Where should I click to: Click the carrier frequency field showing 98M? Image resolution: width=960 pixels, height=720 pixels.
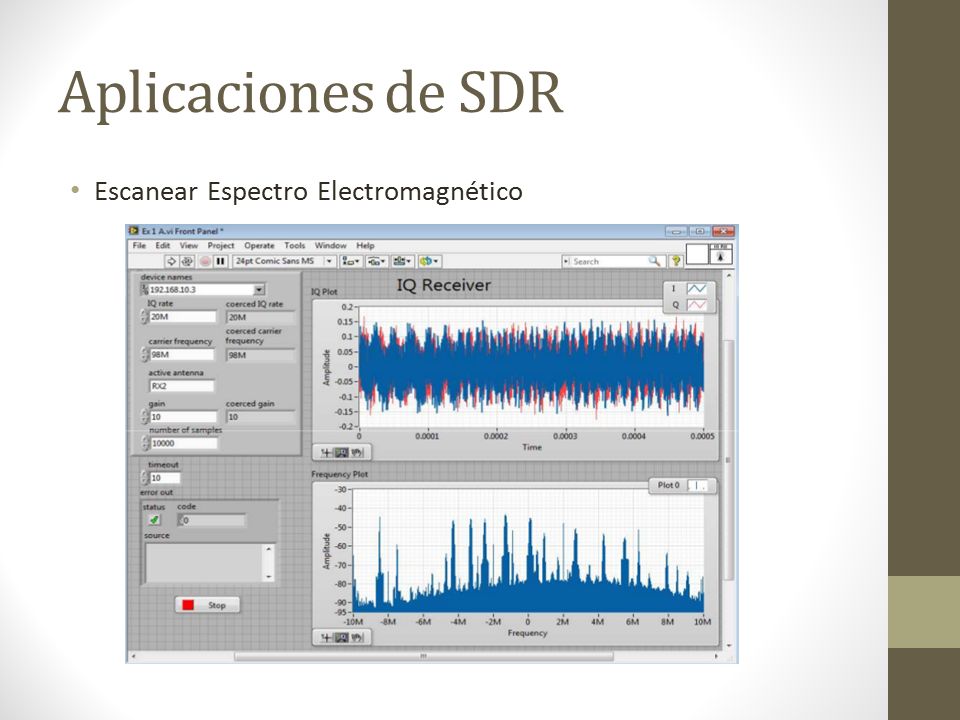pos(182,354)
